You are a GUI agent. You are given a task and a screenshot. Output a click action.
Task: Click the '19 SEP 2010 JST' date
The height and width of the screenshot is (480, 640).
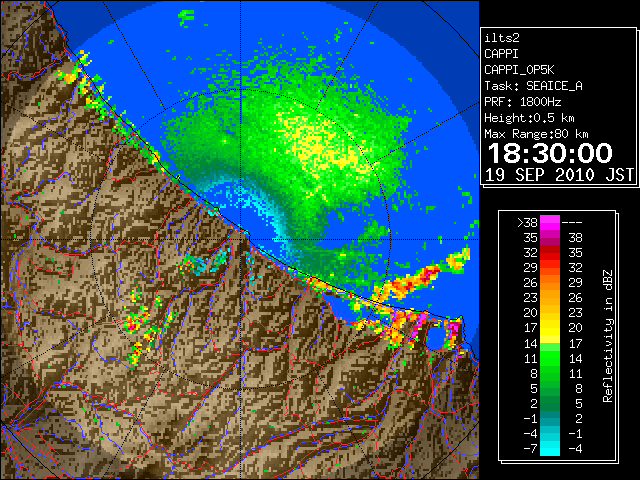pos(559,175)
